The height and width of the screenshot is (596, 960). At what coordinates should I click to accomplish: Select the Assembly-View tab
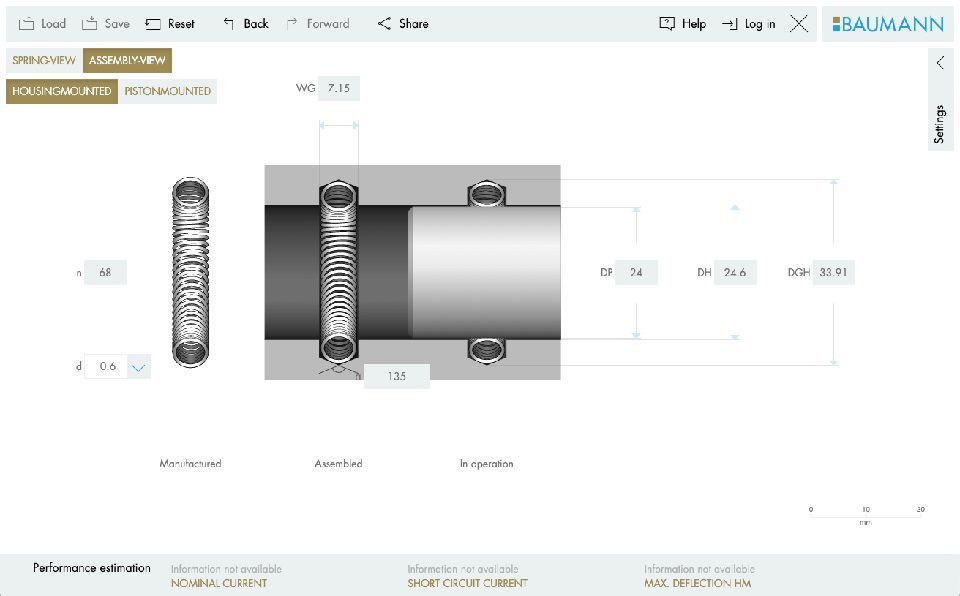click(127, 61)
